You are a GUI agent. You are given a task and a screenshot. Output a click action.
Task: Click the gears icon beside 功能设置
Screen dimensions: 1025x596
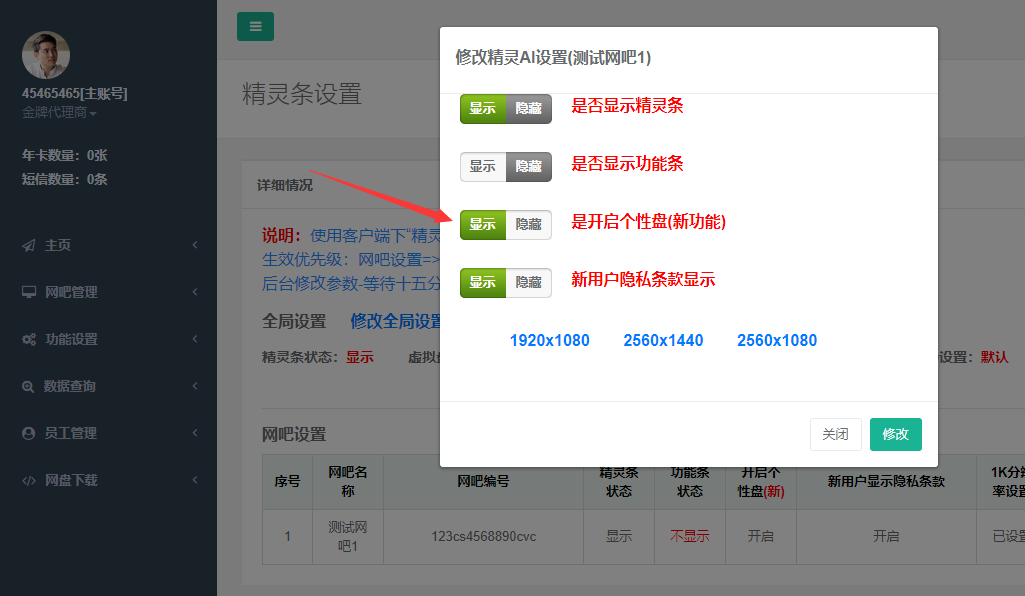(29, 339)
